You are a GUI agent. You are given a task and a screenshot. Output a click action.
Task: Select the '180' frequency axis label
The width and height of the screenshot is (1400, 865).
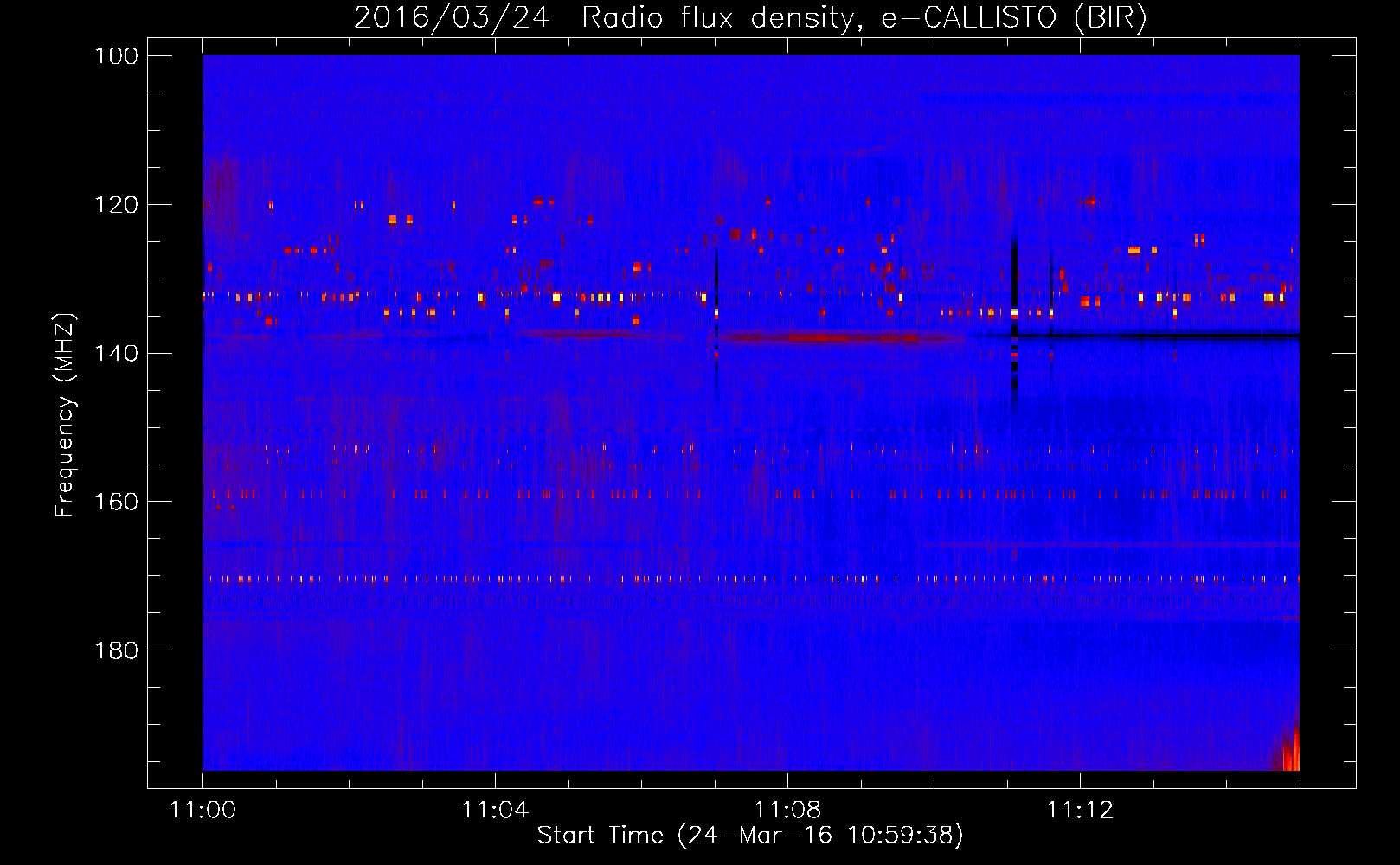[x=117, y=650]
